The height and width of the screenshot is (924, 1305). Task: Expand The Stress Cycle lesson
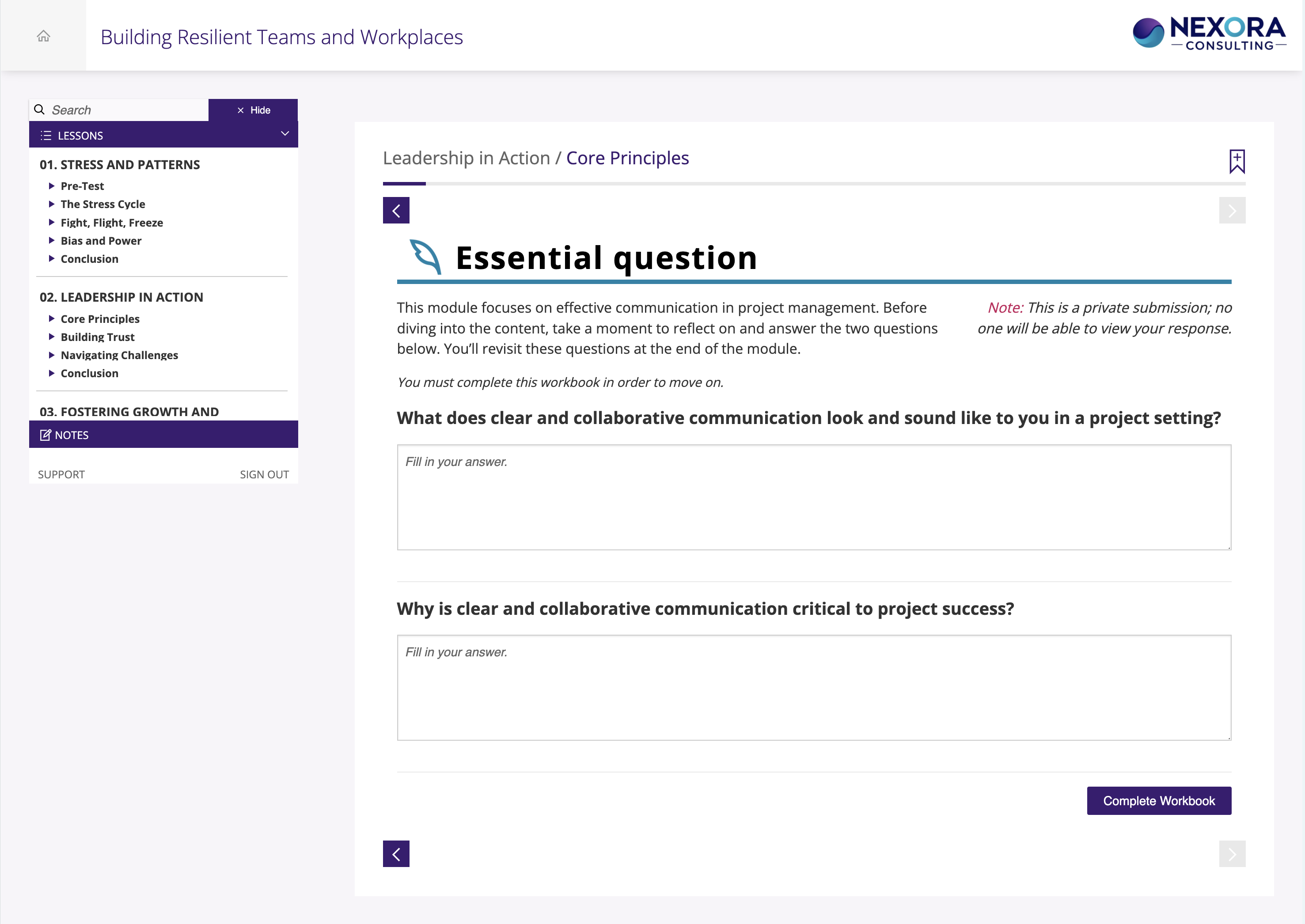pos(102,204)
